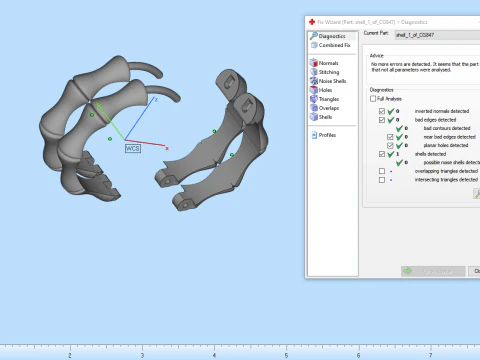
Task: Enable the overlapping triangles detected checkbox
Action: pyautogui.click(x=382, y=171)
